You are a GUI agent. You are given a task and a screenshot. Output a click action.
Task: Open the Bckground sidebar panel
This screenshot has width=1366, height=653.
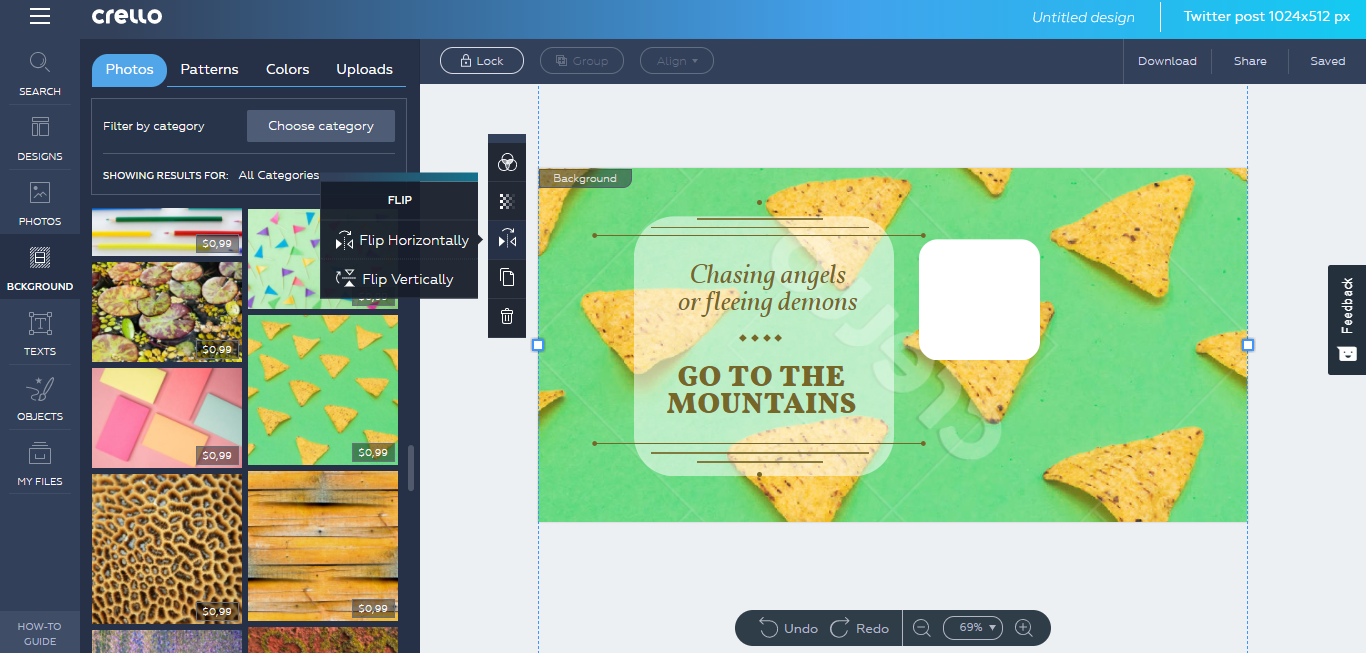[40, 268]
